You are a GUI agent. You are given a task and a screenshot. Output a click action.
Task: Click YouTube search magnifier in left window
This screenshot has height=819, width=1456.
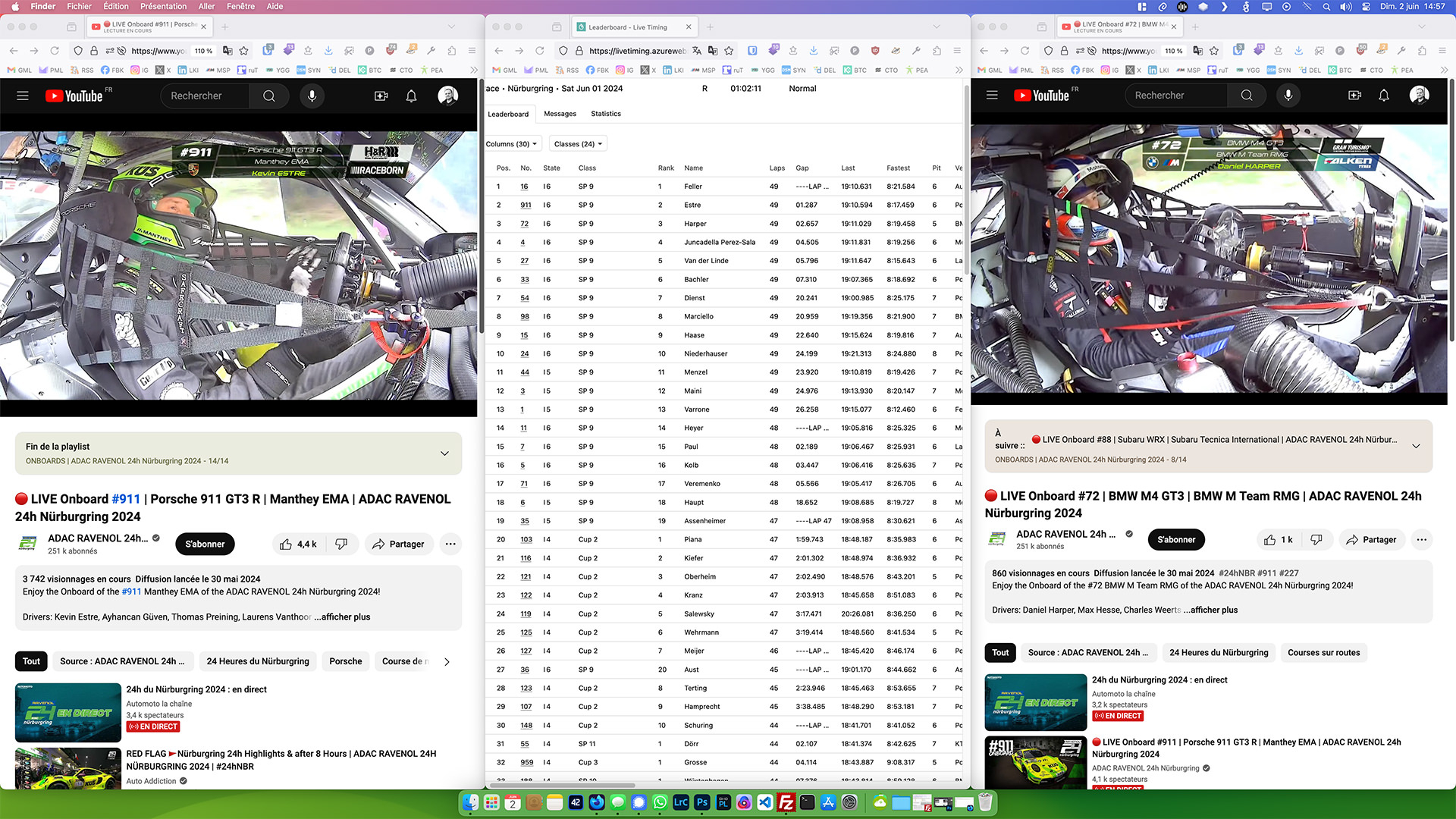[269, 96]
